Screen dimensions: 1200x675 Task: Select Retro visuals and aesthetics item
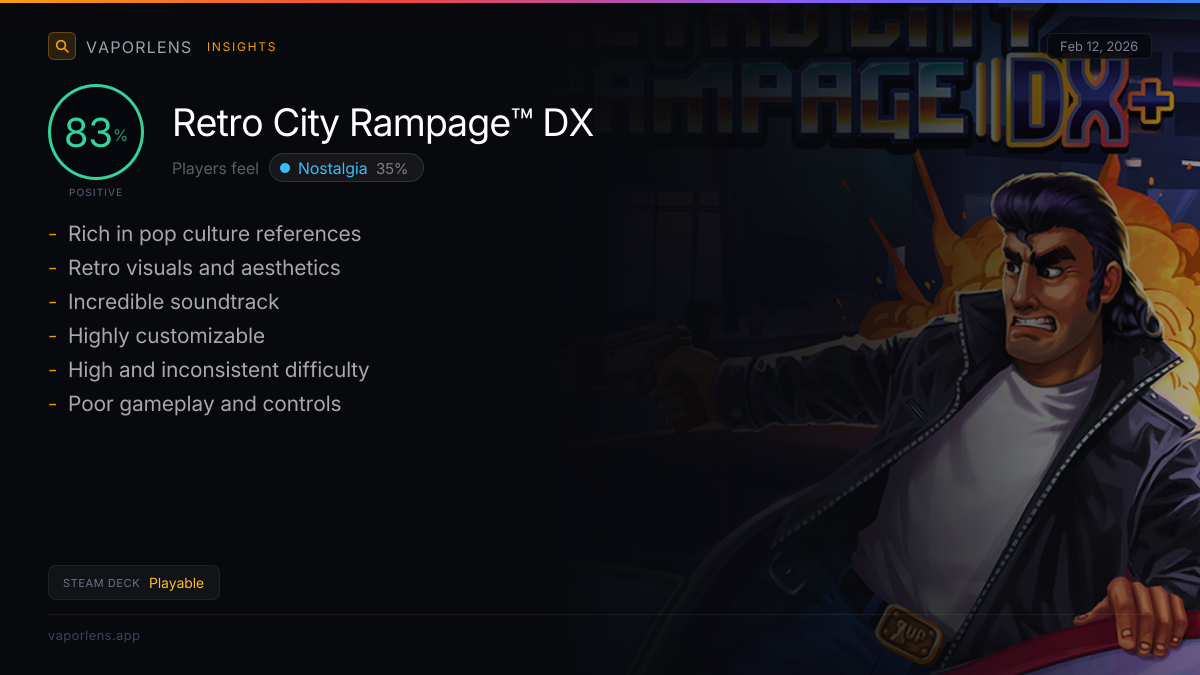click(x=204, y=268)
